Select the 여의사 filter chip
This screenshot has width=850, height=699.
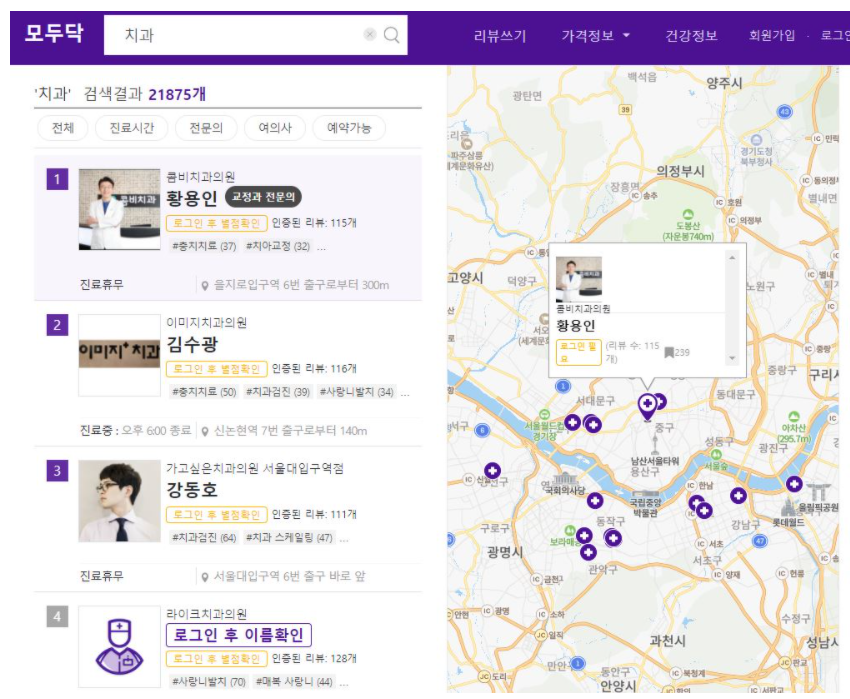click(x=275, y=128)
